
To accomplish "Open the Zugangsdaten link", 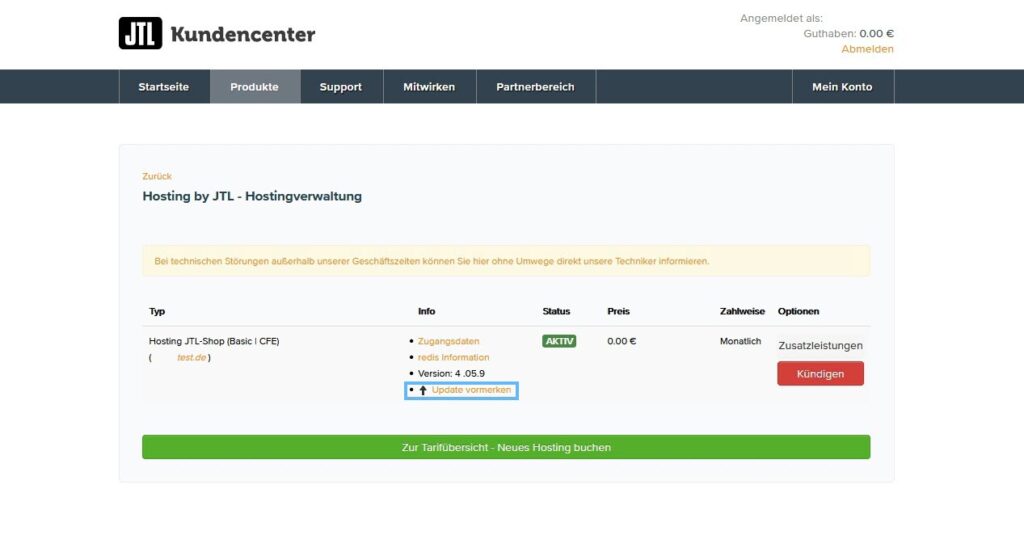I will pos(449,341).
